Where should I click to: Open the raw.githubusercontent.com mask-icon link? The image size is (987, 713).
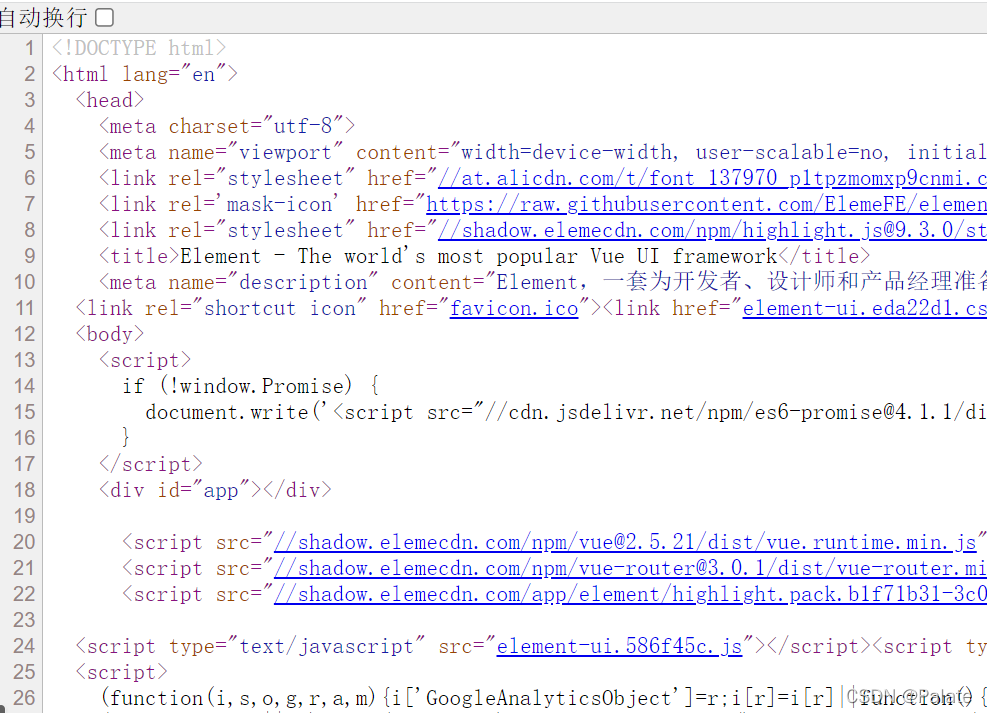coord(706,205)
